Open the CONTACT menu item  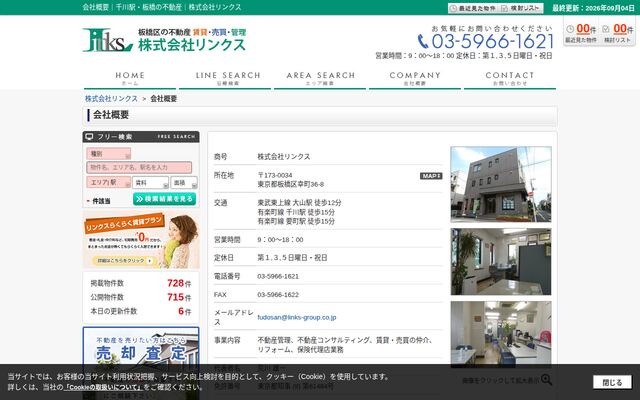click(x=510, y=78)
